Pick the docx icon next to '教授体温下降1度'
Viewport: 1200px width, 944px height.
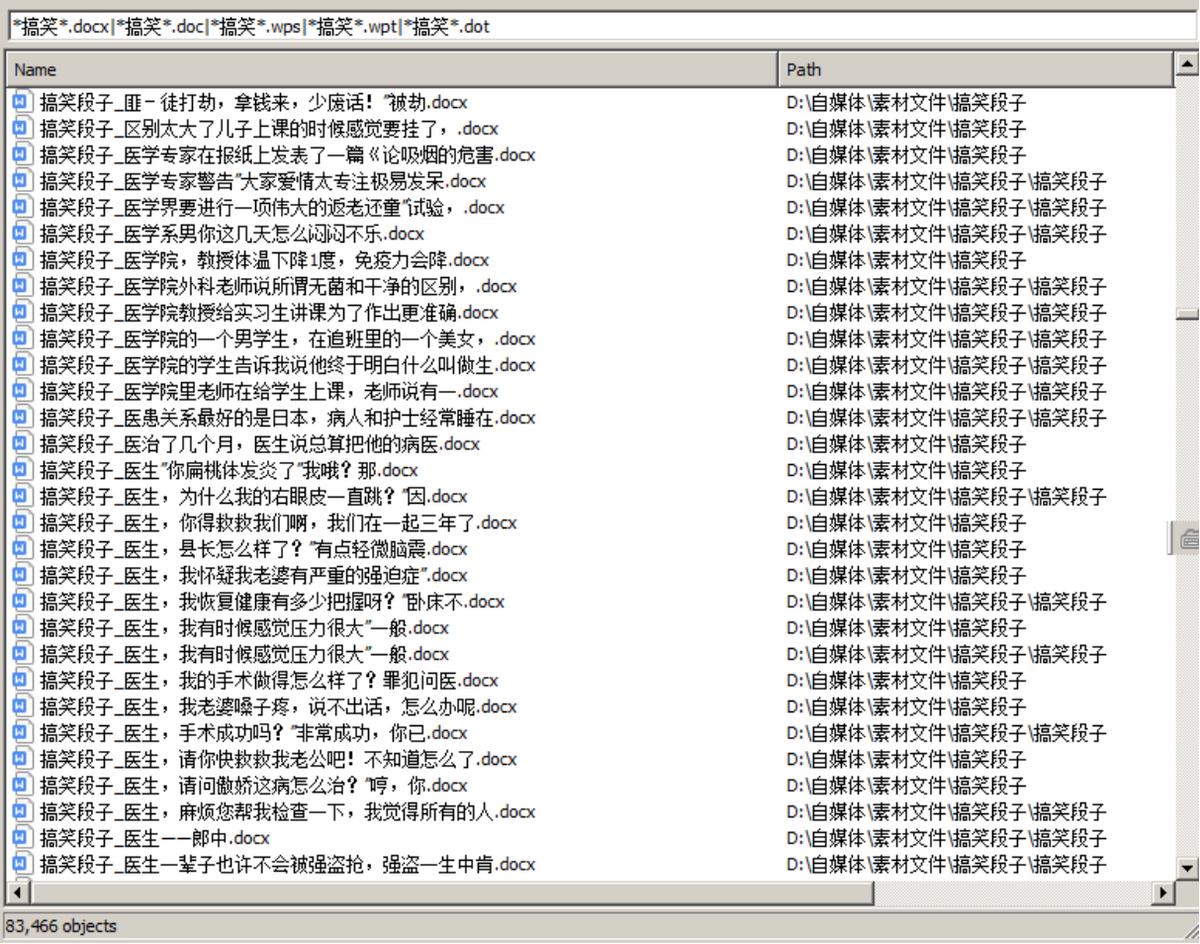pyautogui.click(x=21, y=260)
